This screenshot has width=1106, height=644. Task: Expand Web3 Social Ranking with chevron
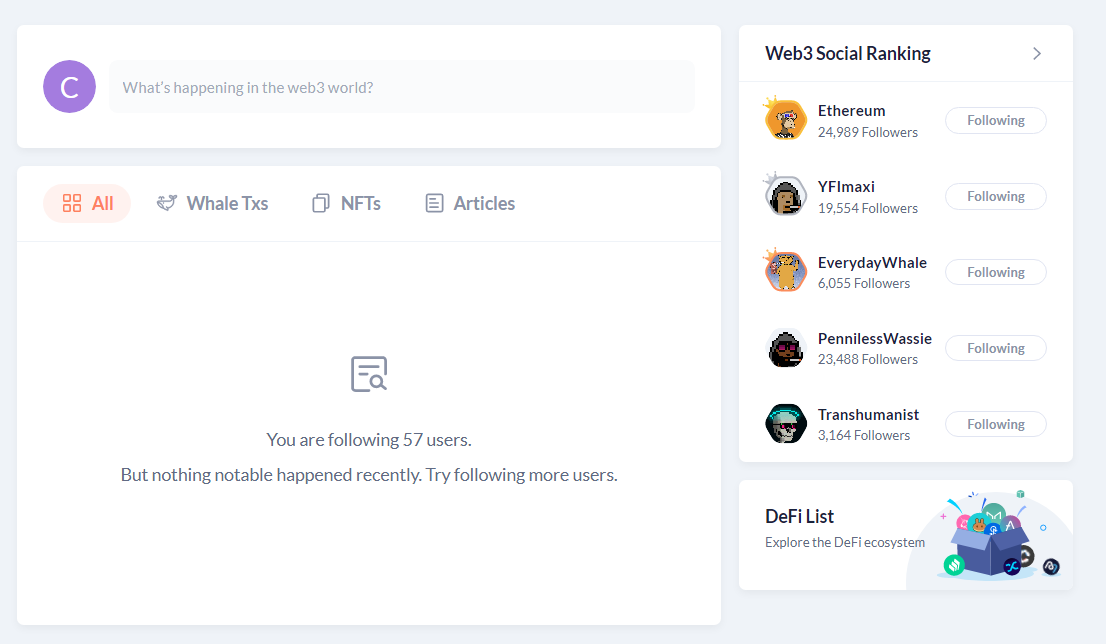point(1037,54)
